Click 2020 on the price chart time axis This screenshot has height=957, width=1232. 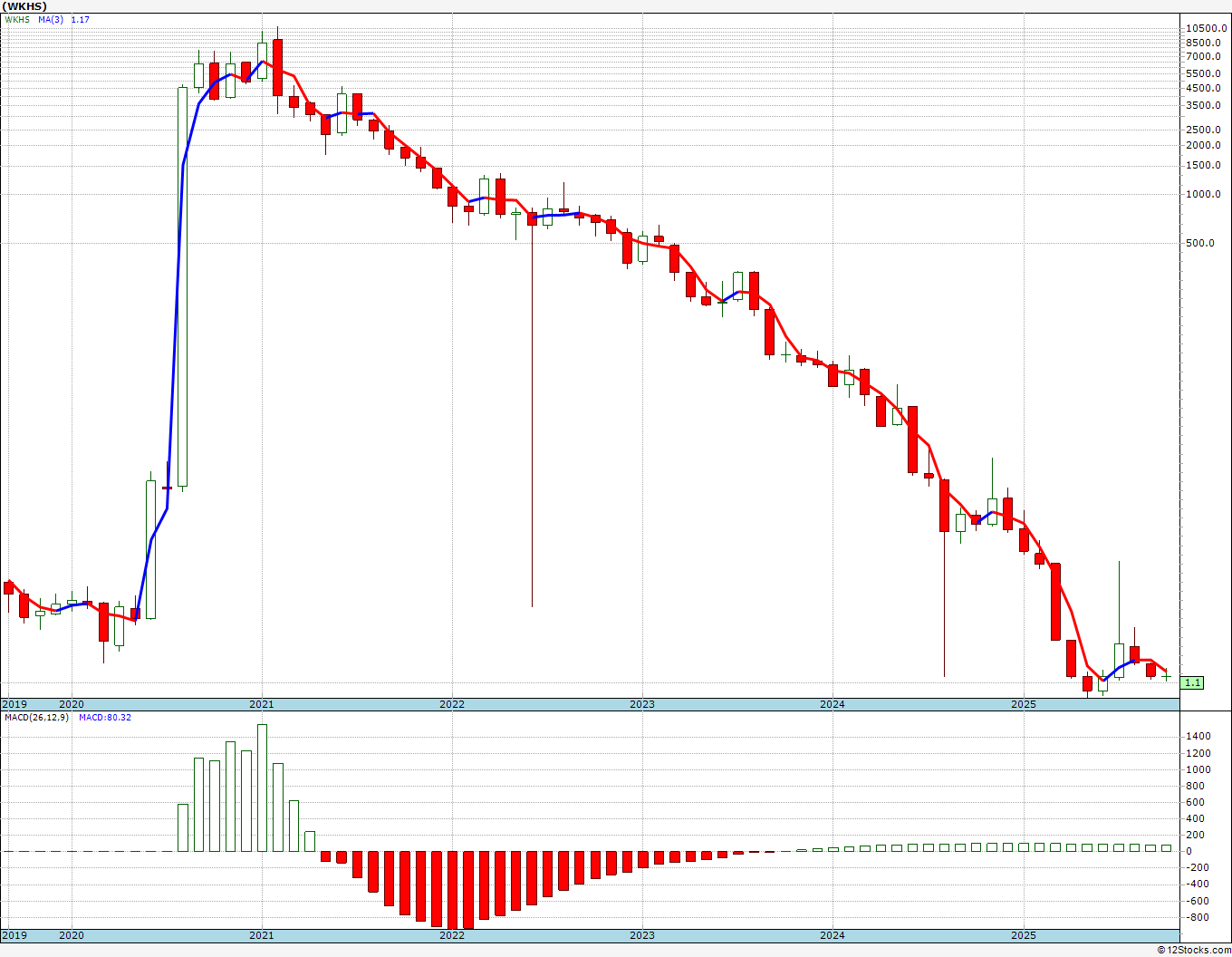click(x=72, y=704)
